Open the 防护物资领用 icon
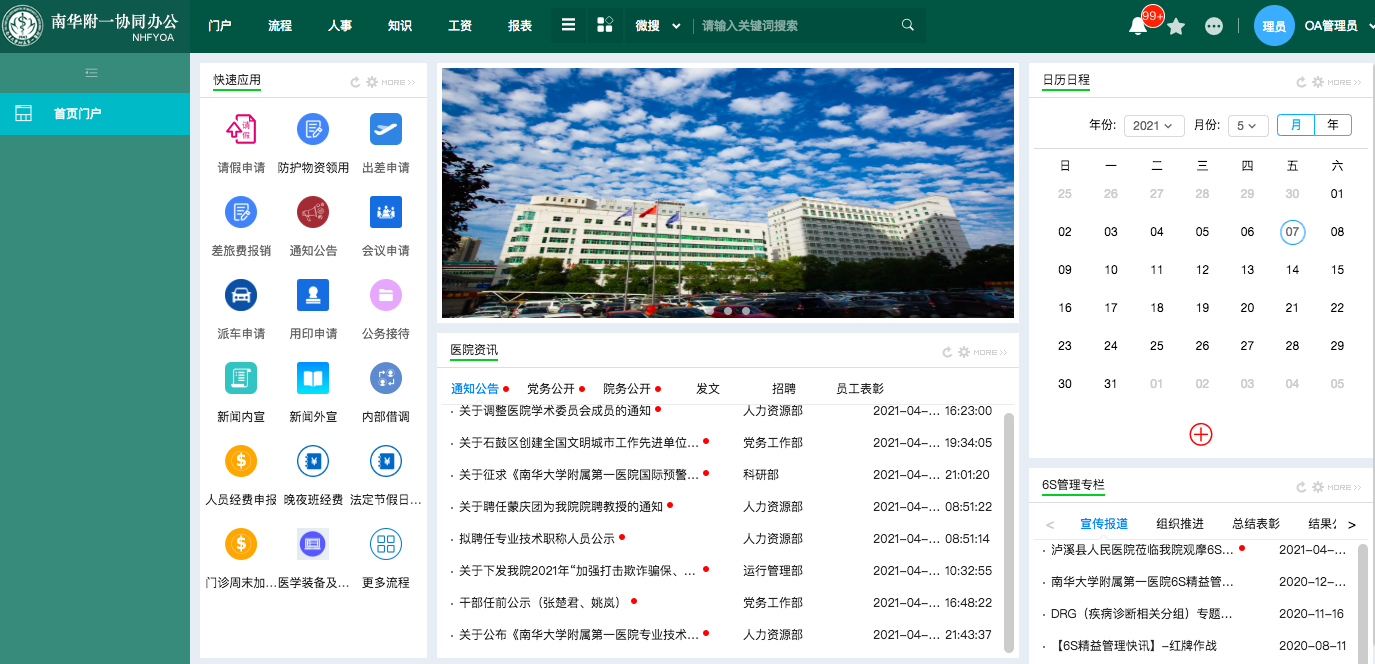The width and height of the screenshot is (1375, 664). [313, 129]
